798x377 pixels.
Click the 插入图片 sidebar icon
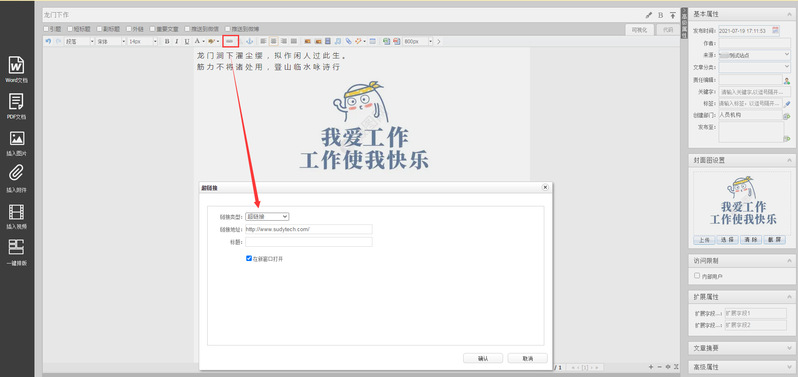pyautogui.click(x=17, y=138)
